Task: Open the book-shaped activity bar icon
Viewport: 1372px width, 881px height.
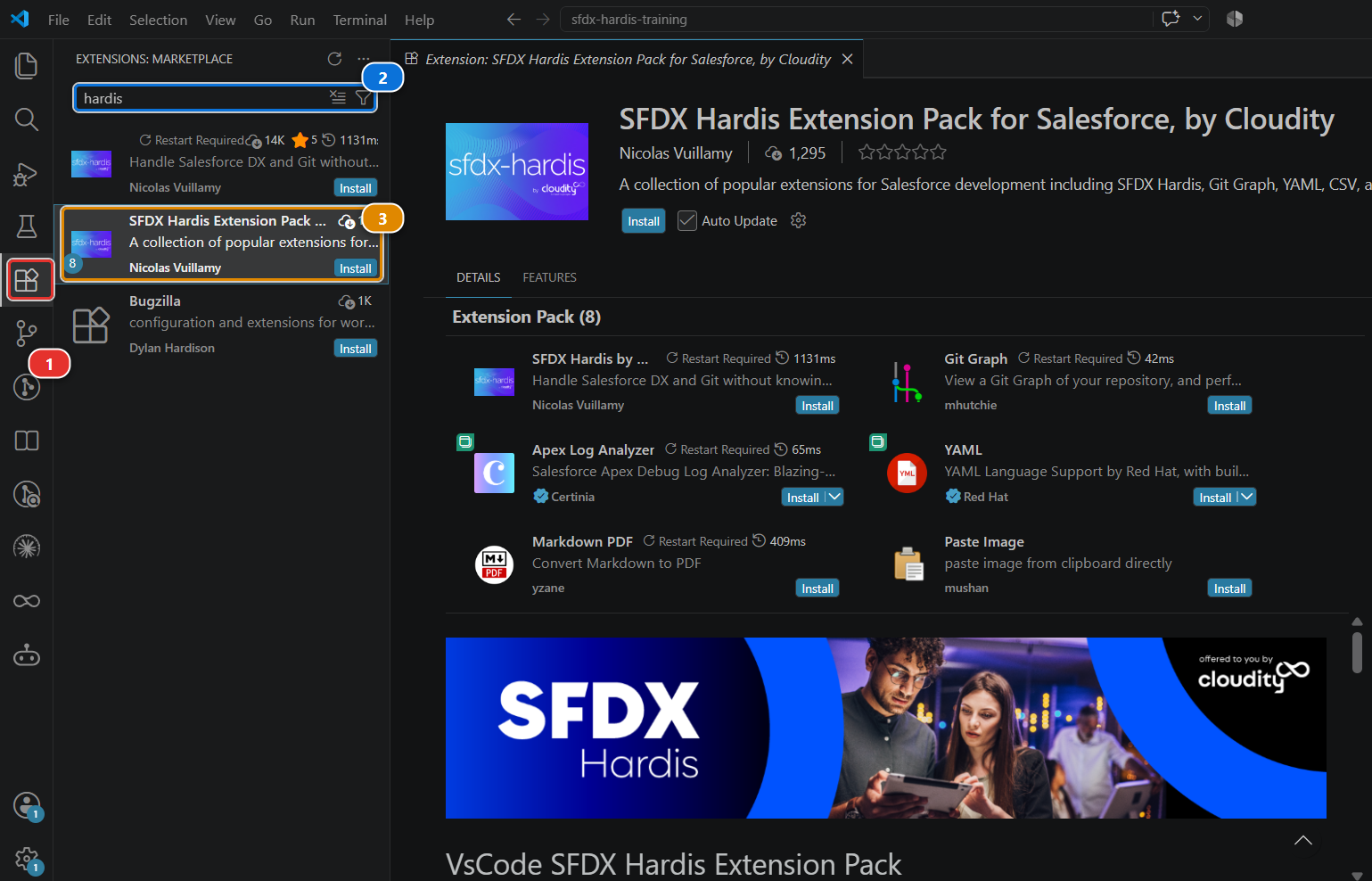Action: pos(27,440)
